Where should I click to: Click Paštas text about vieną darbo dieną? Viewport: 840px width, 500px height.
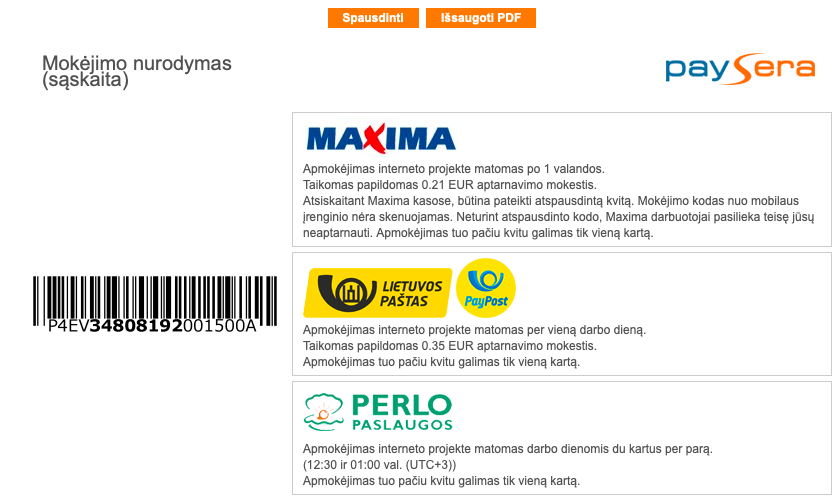coord(475,330)
